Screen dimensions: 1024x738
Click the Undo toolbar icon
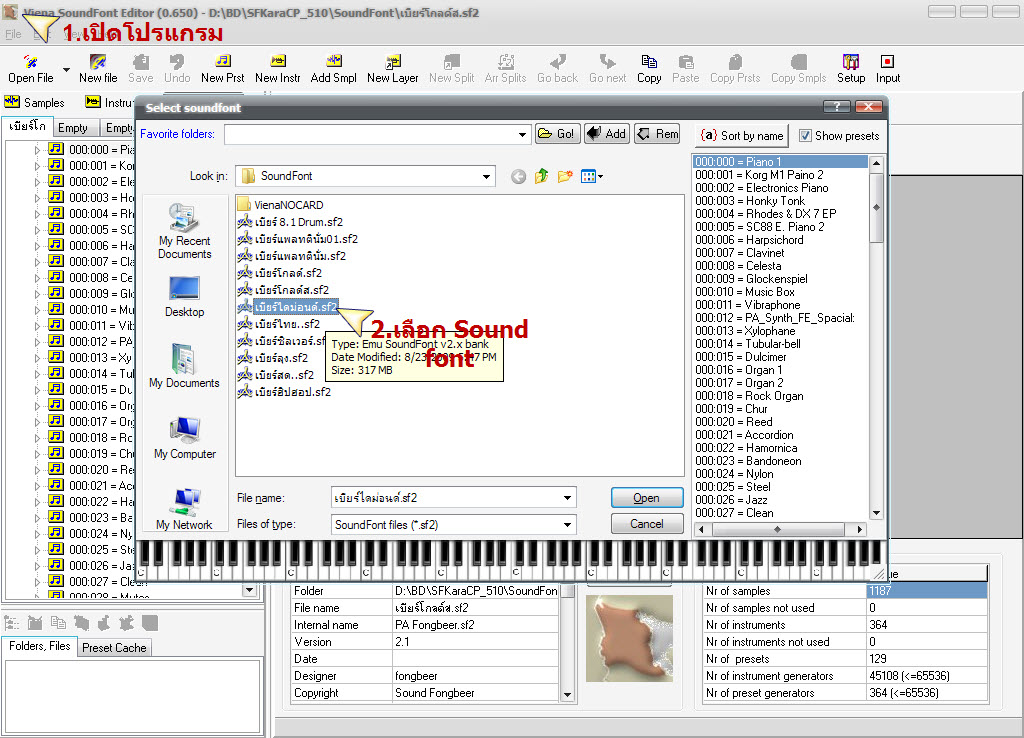177,69
